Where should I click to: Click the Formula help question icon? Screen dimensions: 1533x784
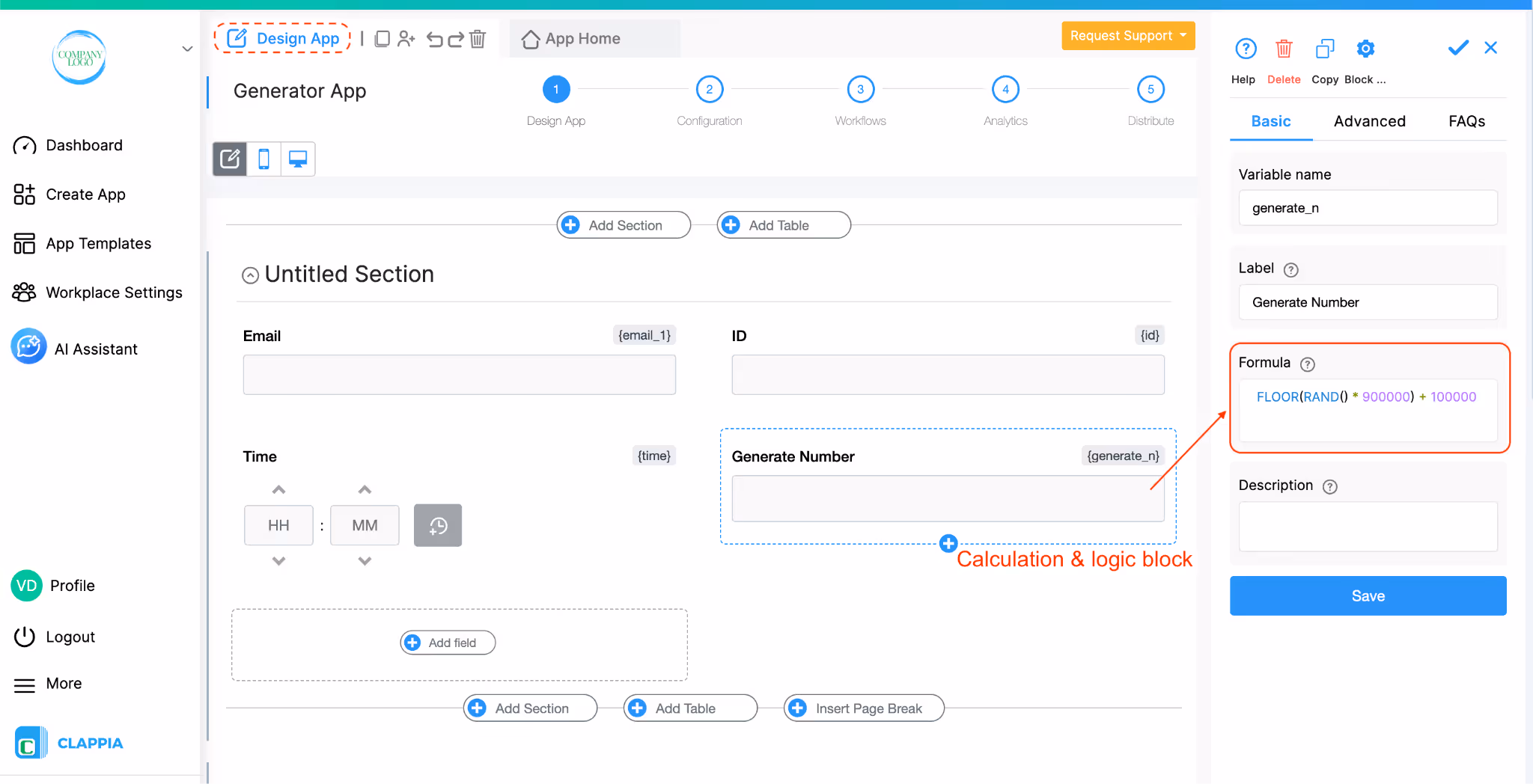1308,364
